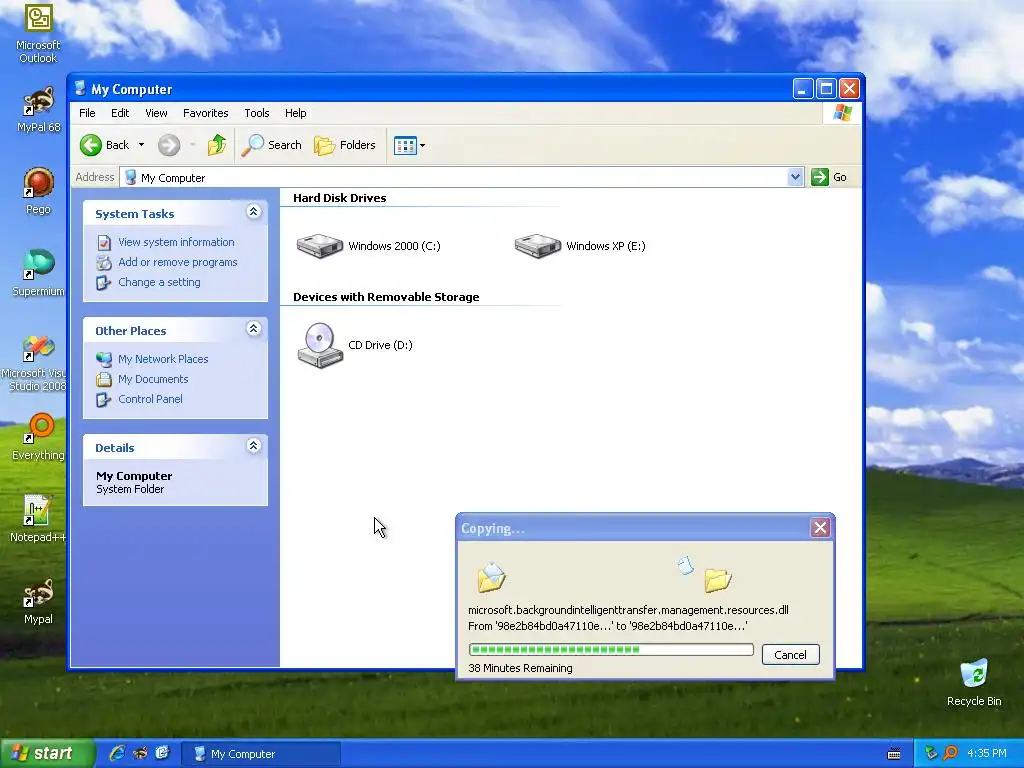Collapse the Other Places panel

click(x=253, y=328)
